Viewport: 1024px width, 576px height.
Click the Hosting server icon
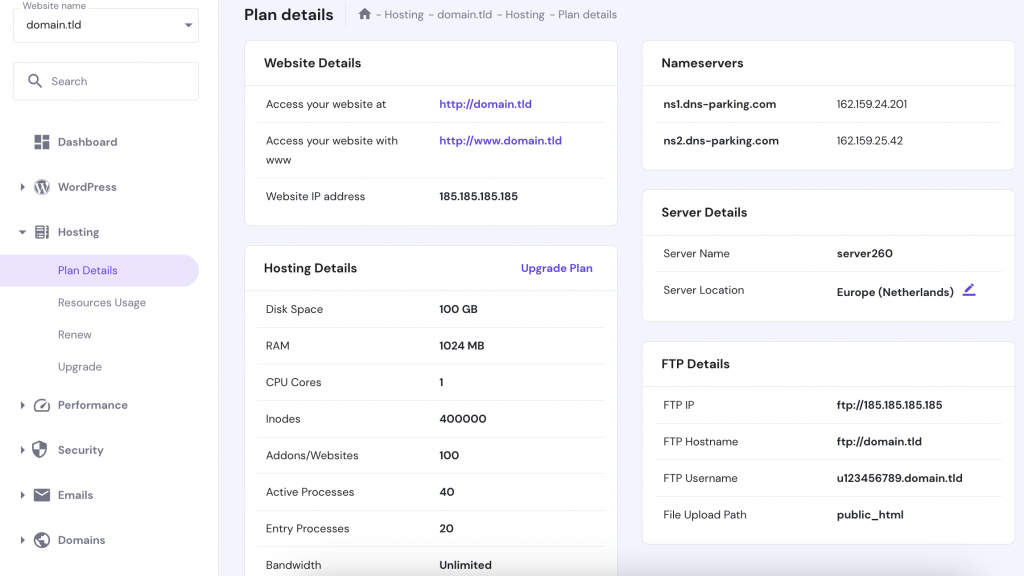42,232
